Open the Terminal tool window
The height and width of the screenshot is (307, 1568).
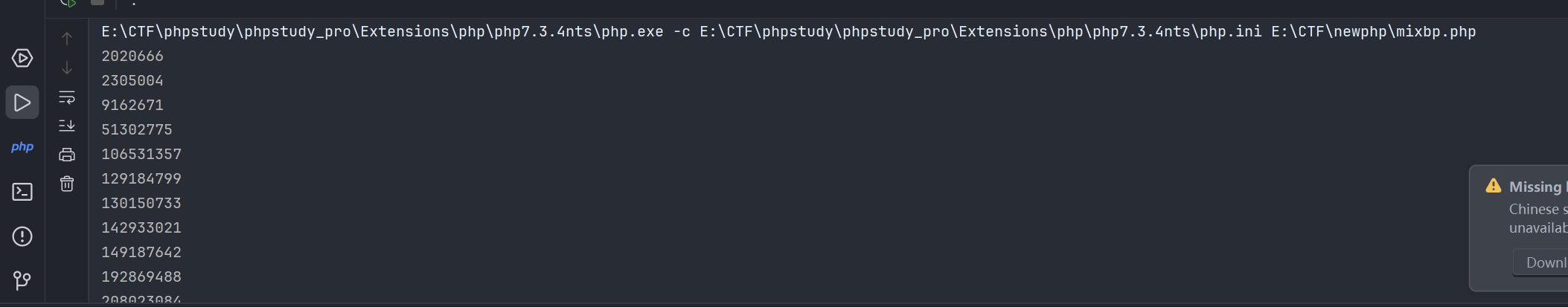[x=22, y=192]
